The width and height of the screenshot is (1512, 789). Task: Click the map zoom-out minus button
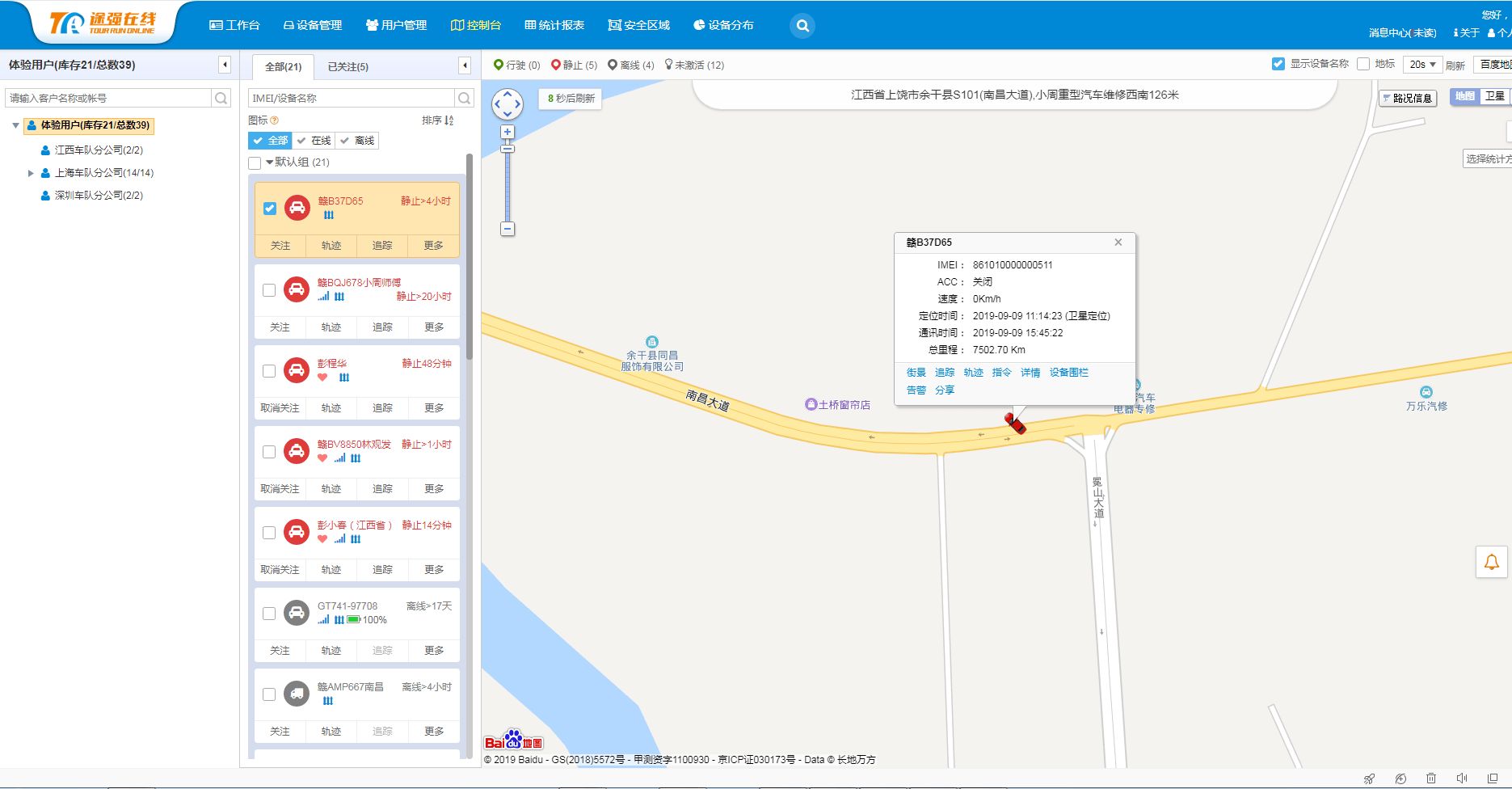click(508, 229)
